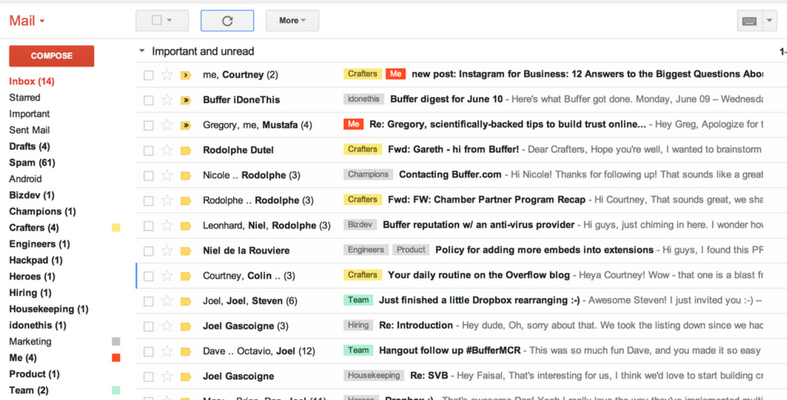Open the Mail dropdown menu
Viewport: 787px width, 400px height.
coord(27,21)
